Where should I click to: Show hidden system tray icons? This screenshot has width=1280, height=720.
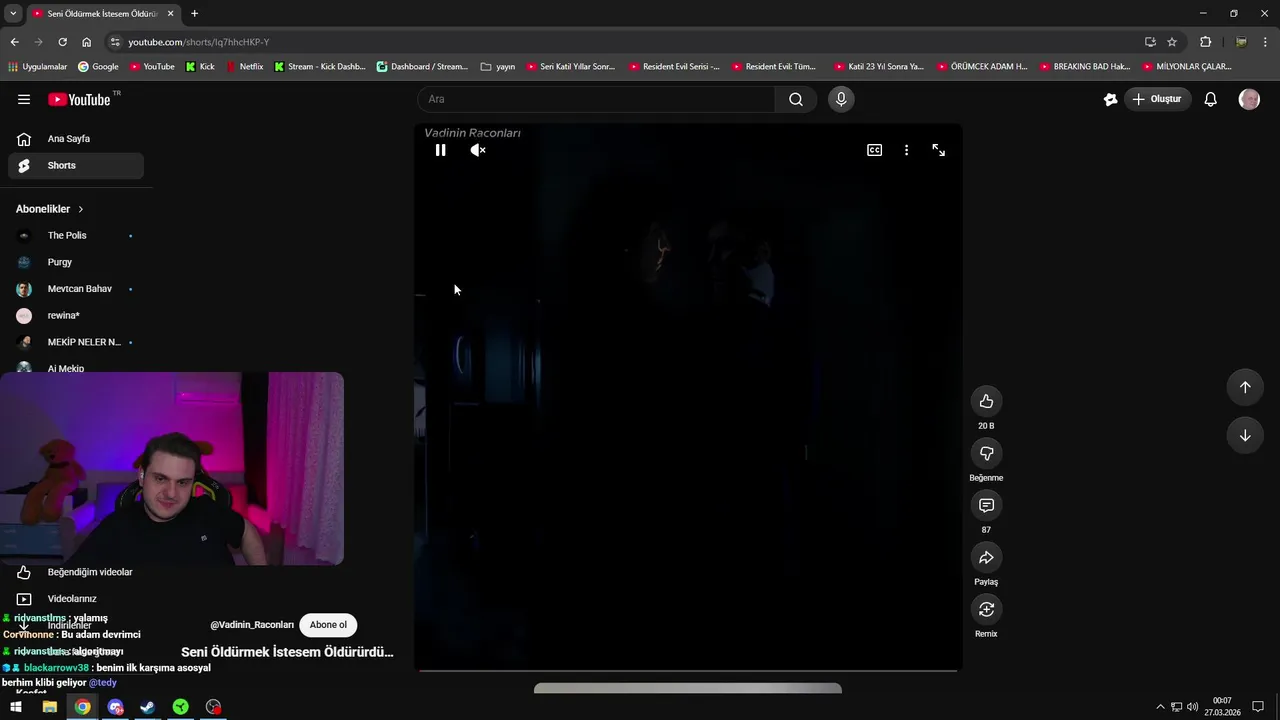[1160, 707]
